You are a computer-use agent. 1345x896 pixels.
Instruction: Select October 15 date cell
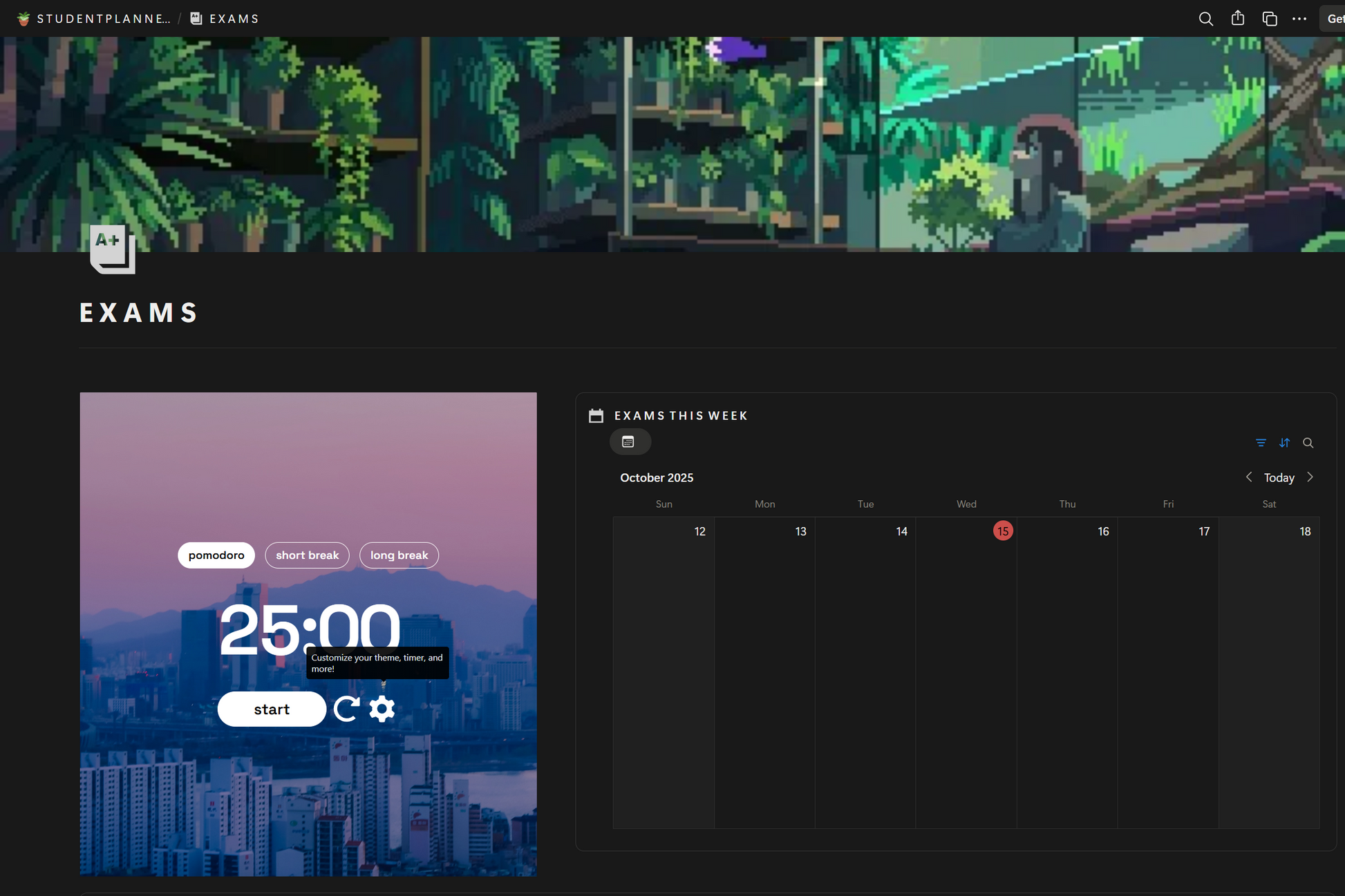pos(1002,531)
